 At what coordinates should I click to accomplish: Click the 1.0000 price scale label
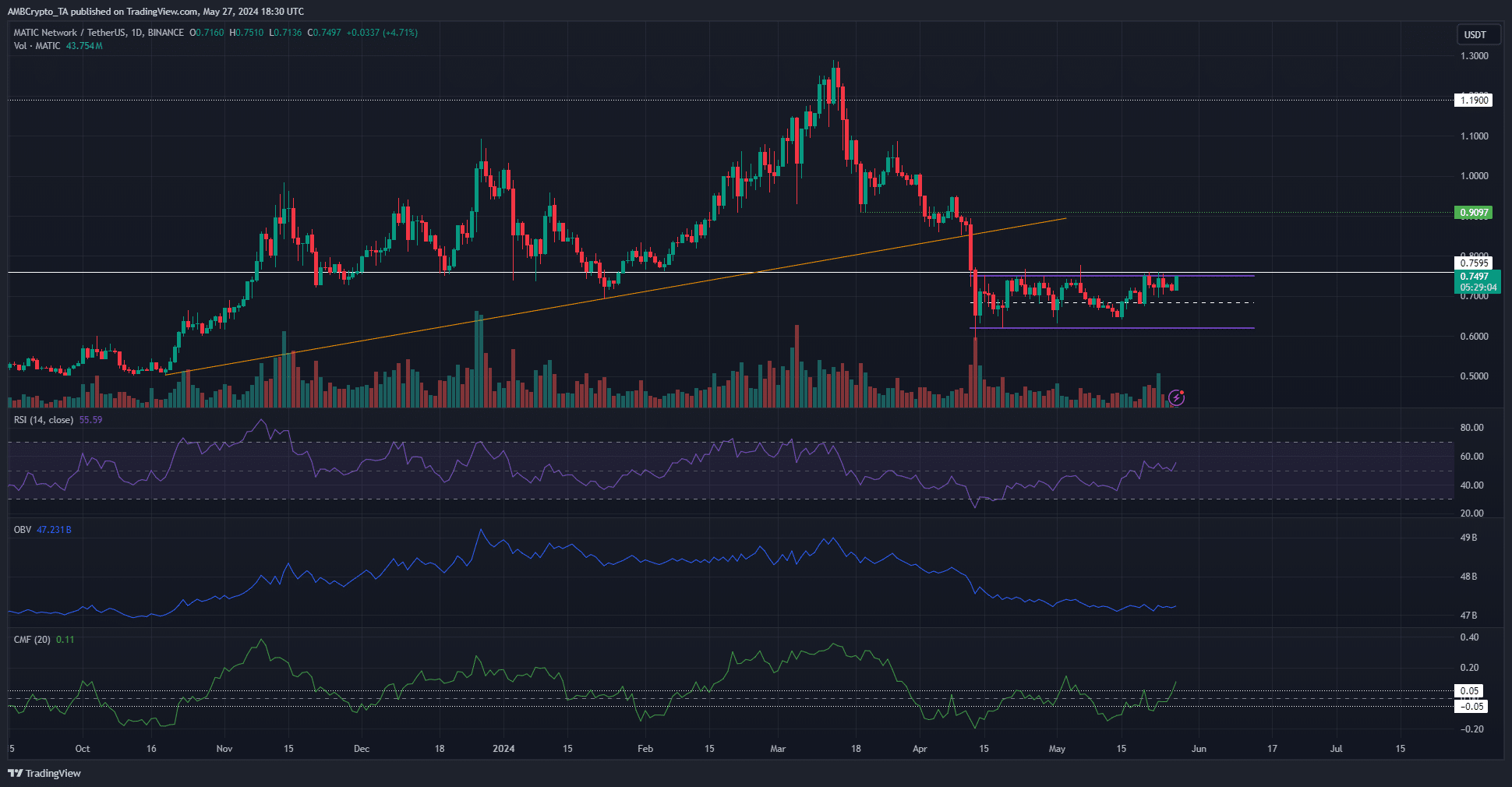[1474, 176]
